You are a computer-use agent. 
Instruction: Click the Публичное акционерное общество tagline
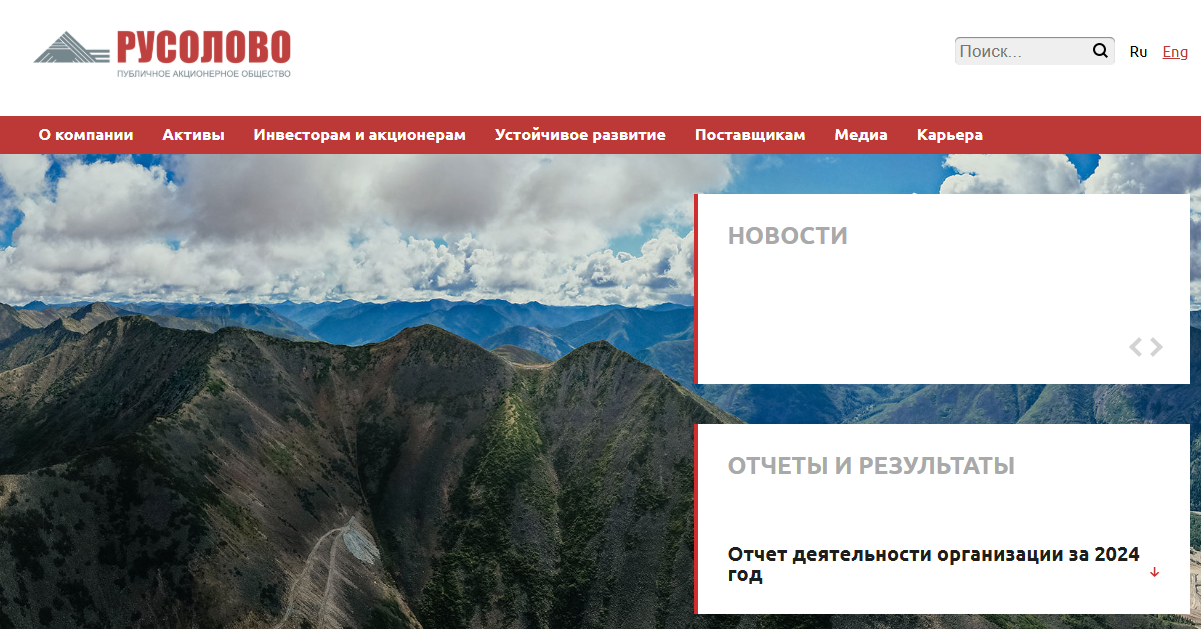204,74
